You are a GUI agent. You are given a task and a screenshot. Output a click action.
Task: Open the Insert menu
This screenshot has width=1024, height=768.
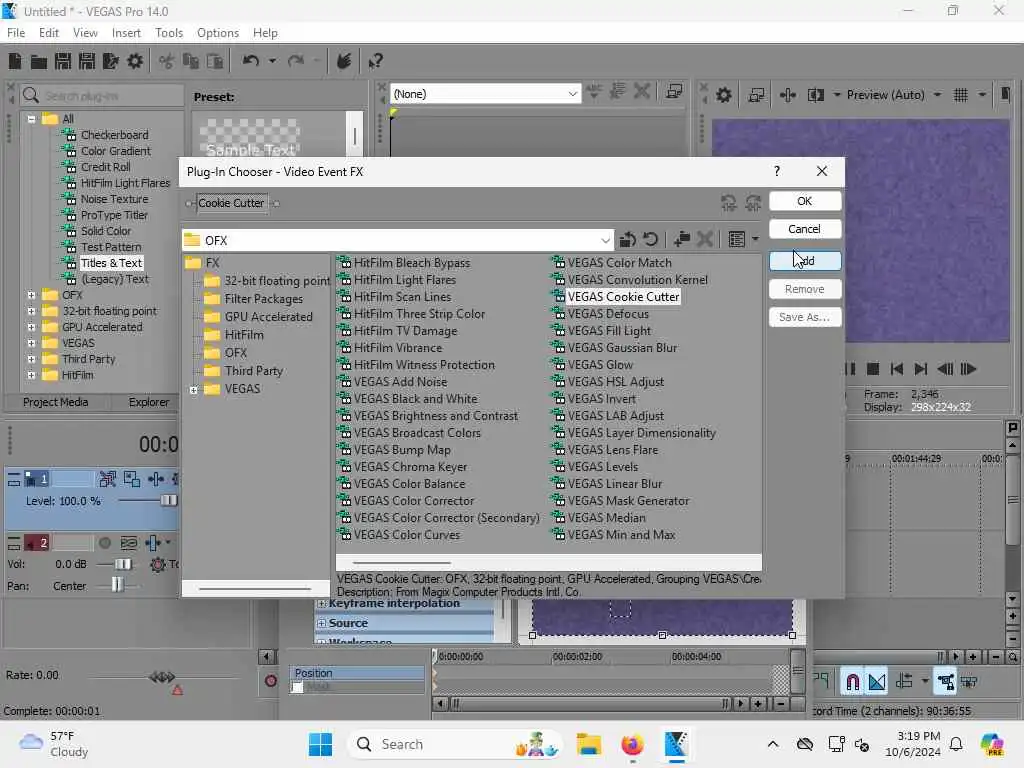pos(126,33)
